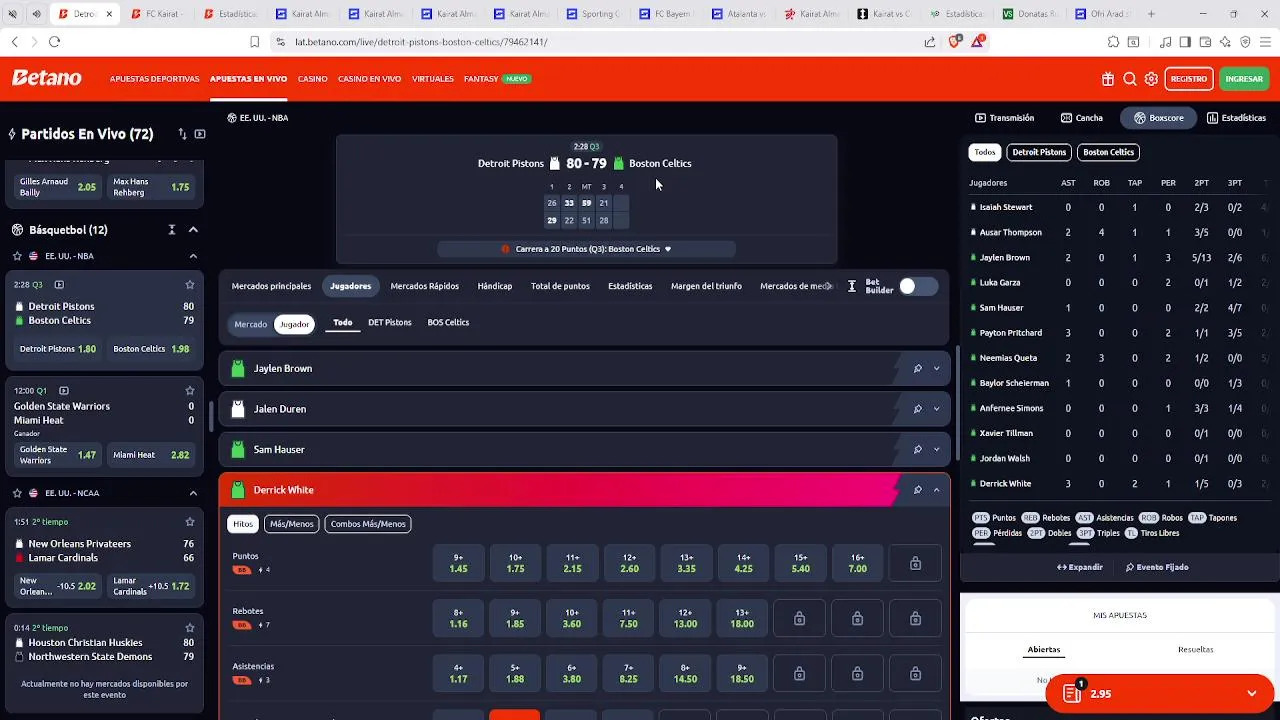Pin the Jalen Duren player market
1280x720 pixels.
[x=917, y=409]
